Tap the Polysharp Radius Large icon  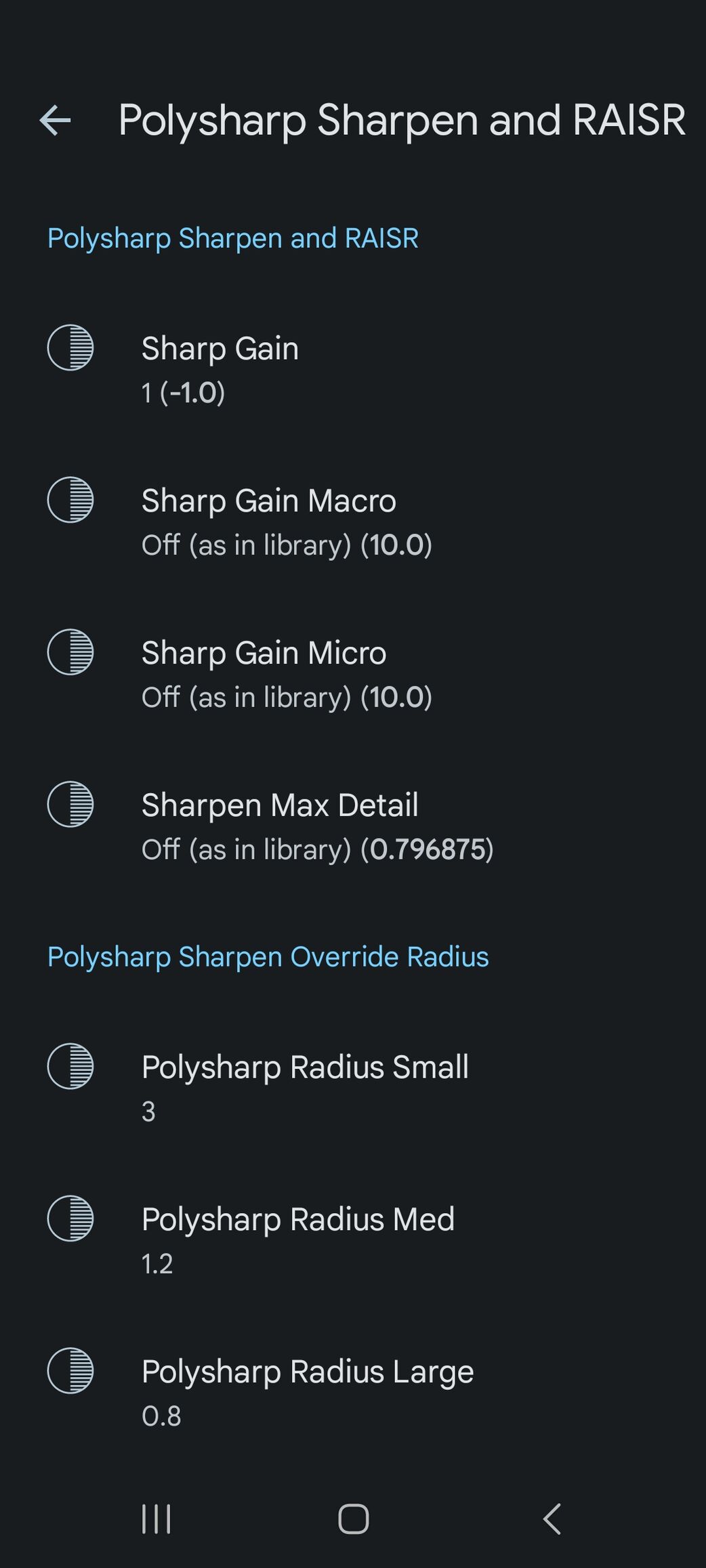(x=70, y=1372)
